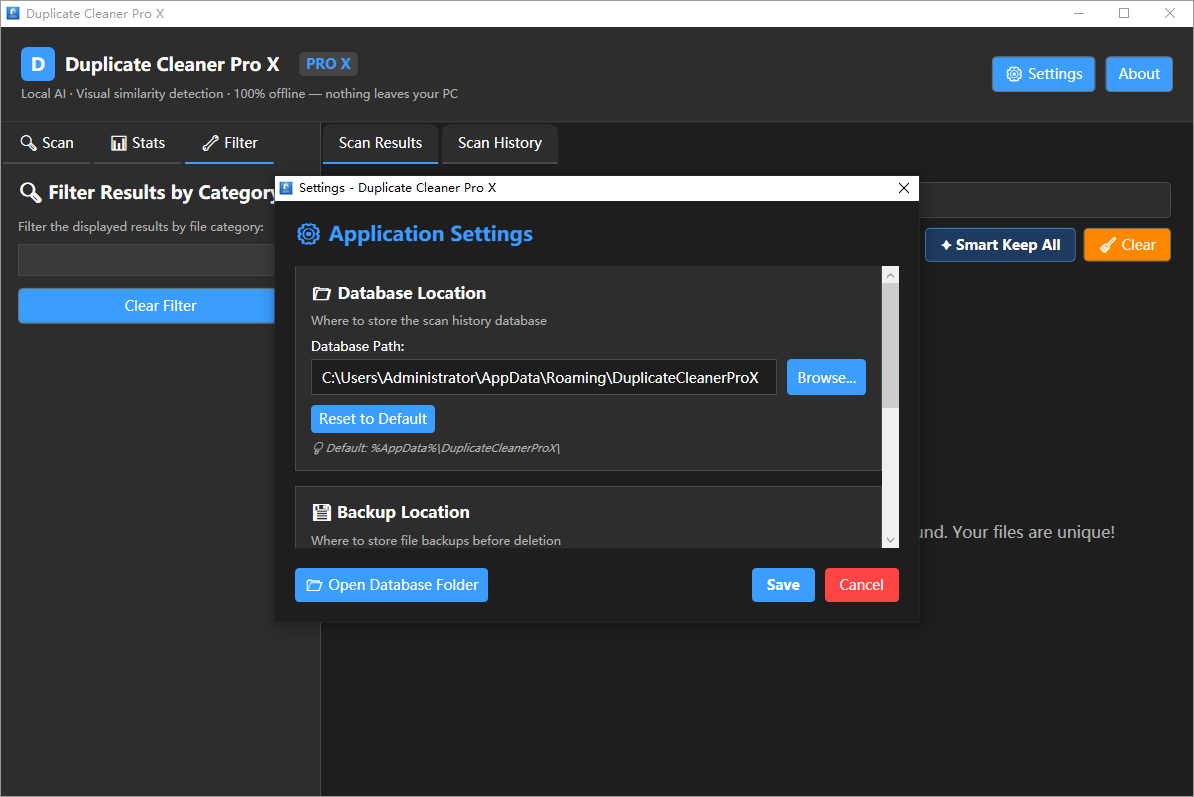Select the Filter tab
This screenshot has width=1194, height=797.
pos(229,143)
